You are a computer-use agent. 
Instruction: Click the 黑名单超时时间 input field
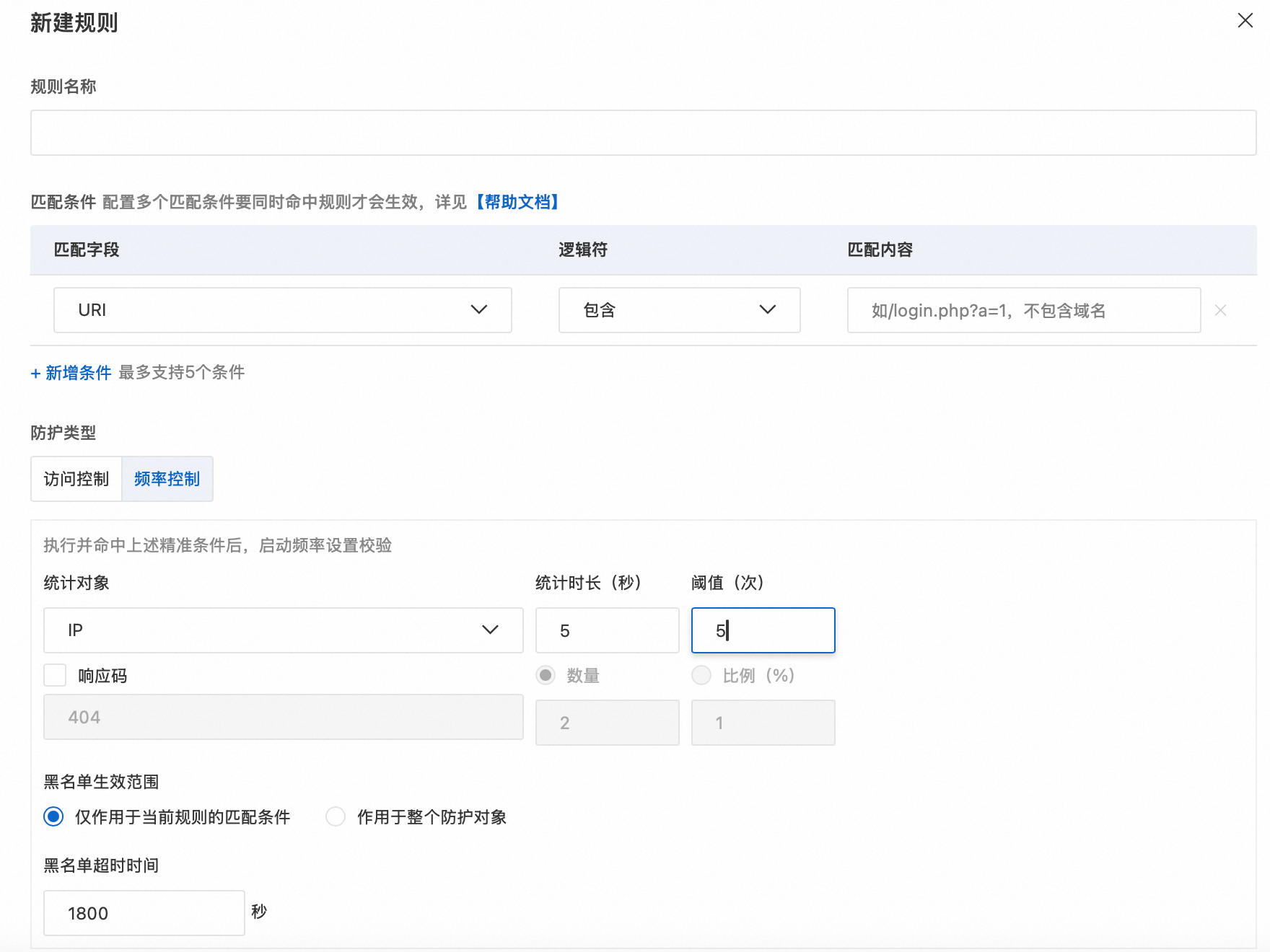click(144, 913)
